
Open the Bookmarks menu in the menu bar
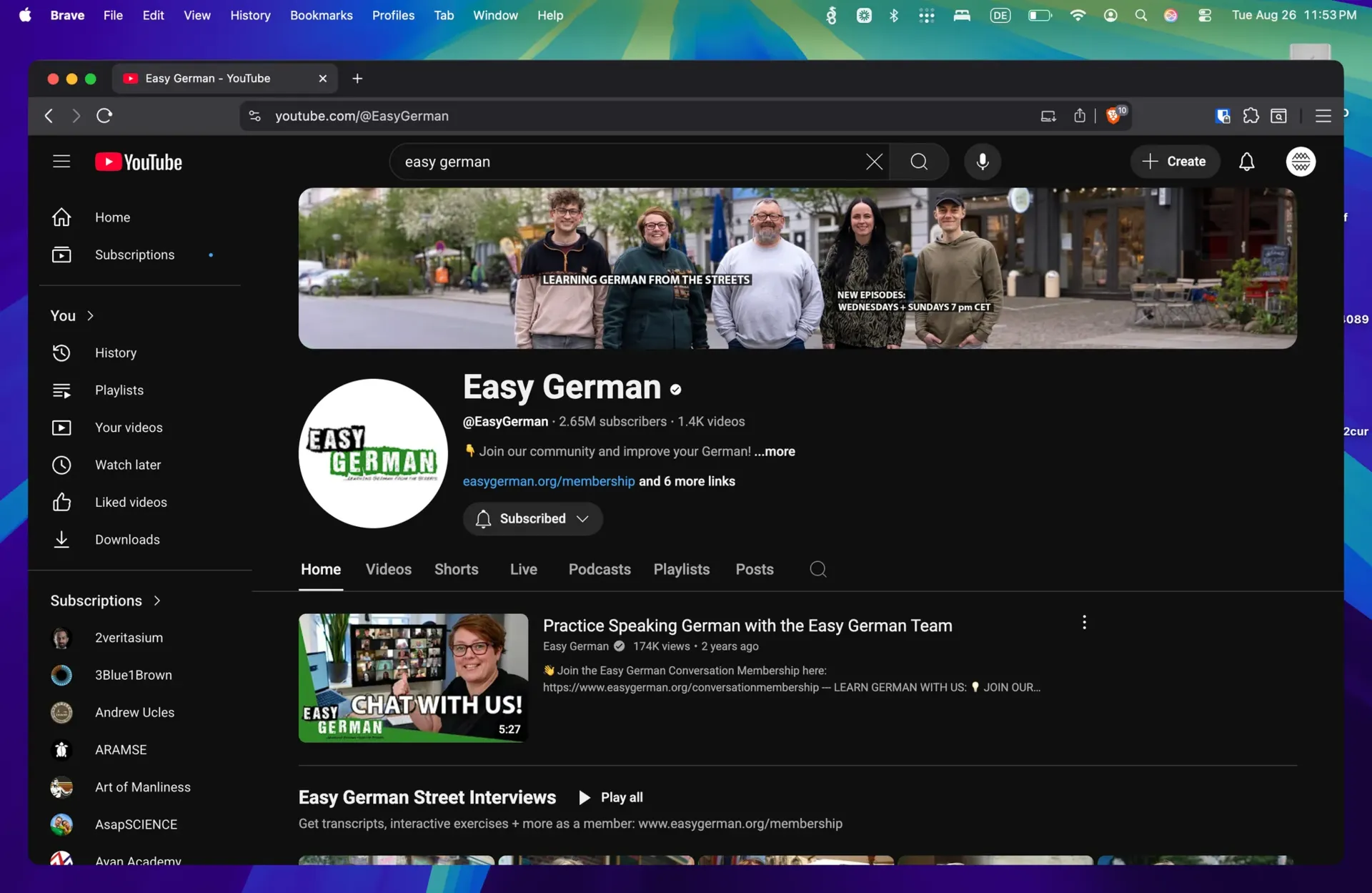(x=322, y=15)
